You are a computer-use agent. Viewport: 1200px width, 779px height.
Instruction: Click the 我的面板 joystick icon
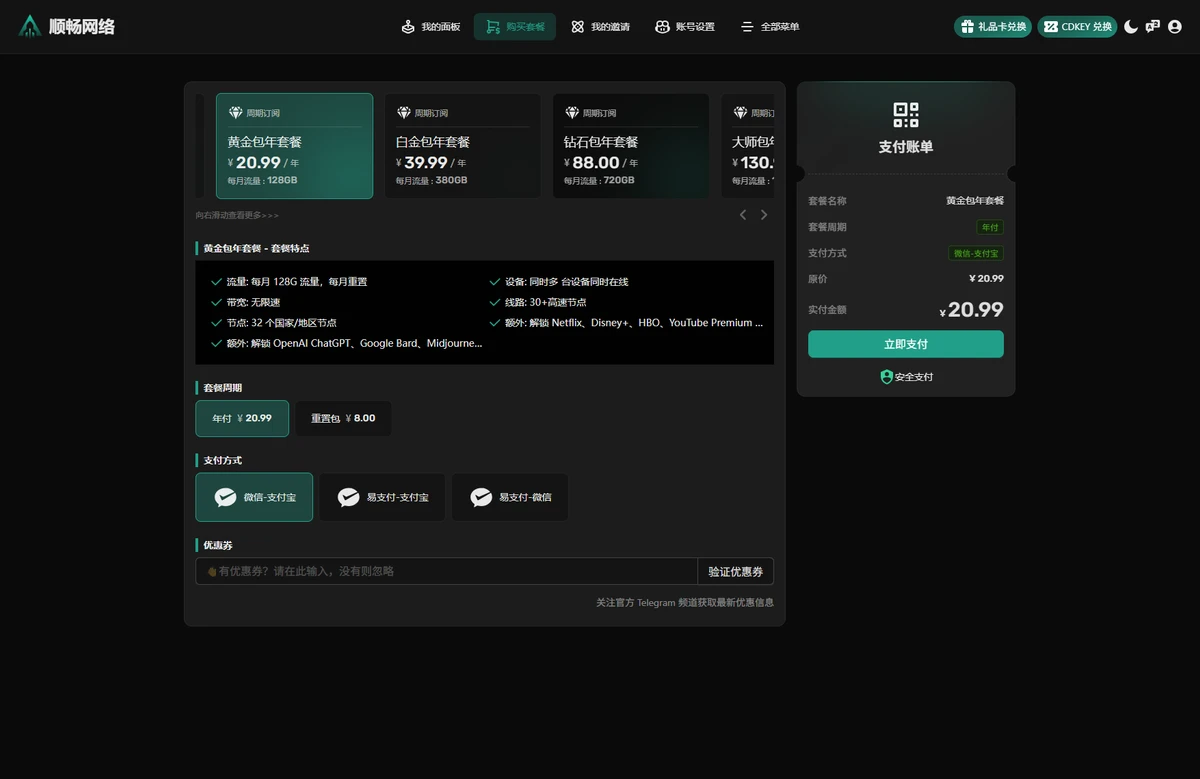point(408,27)
